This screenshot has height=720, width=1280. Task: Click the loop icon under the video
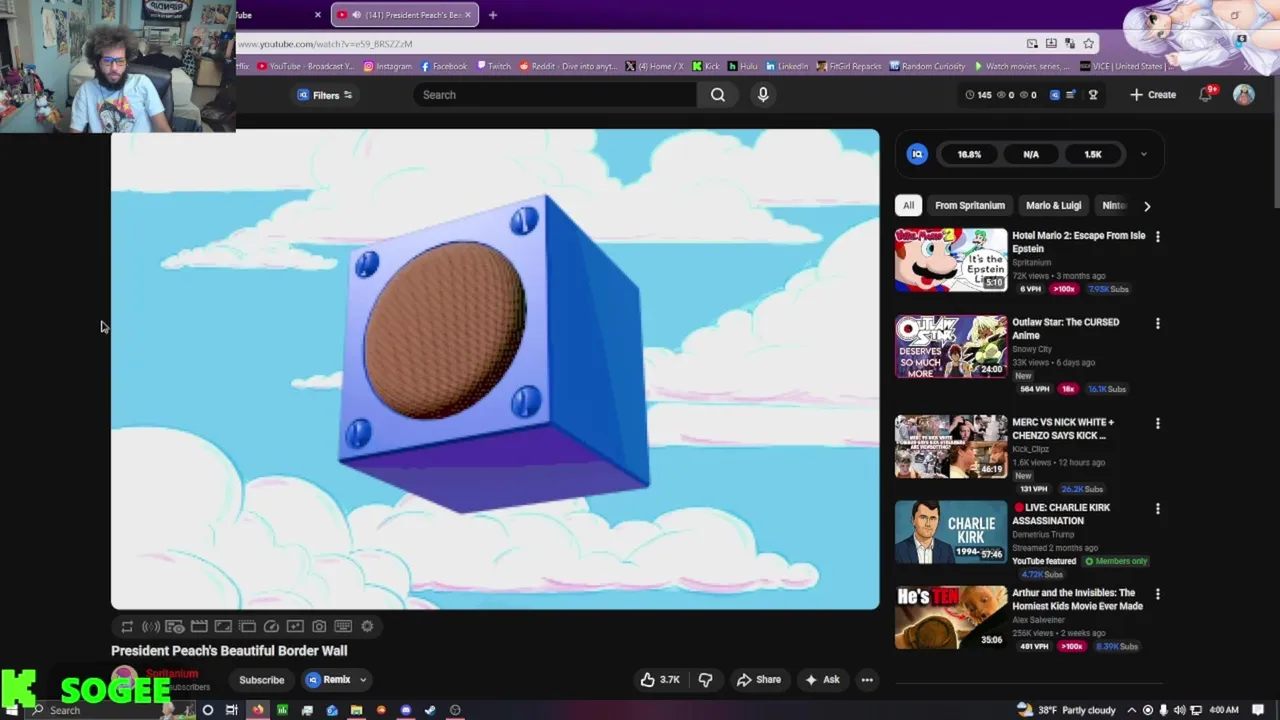tap(127, 627)
